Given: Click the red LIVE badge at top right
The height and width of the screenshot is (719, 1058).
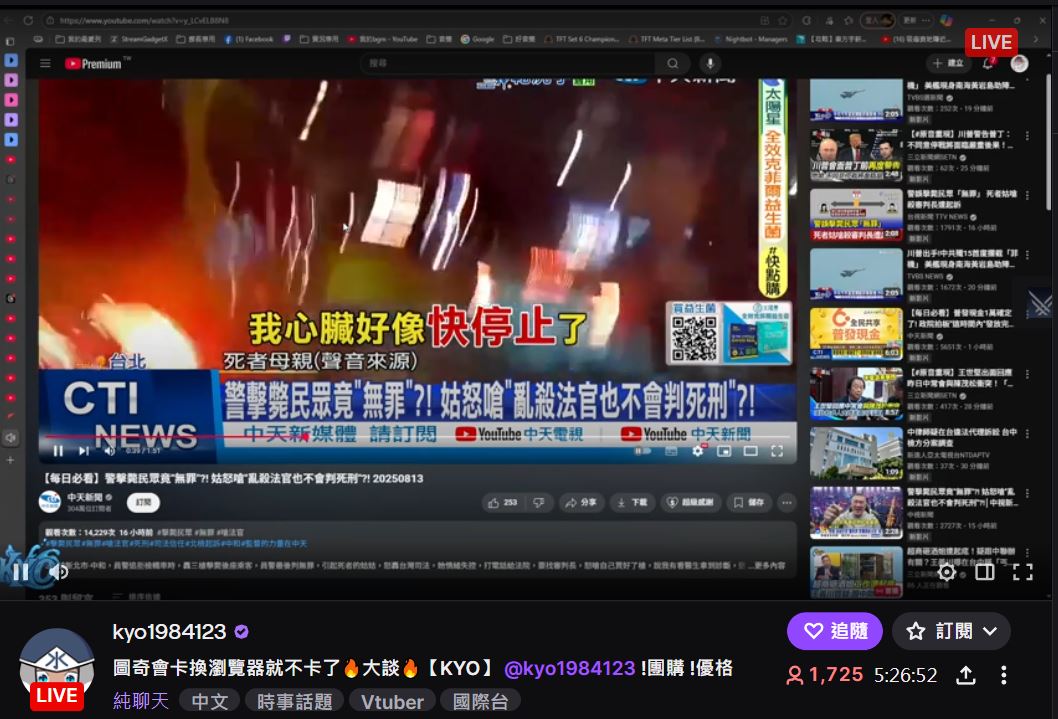Looking at the screenshot, I should (x=991, y=42).
